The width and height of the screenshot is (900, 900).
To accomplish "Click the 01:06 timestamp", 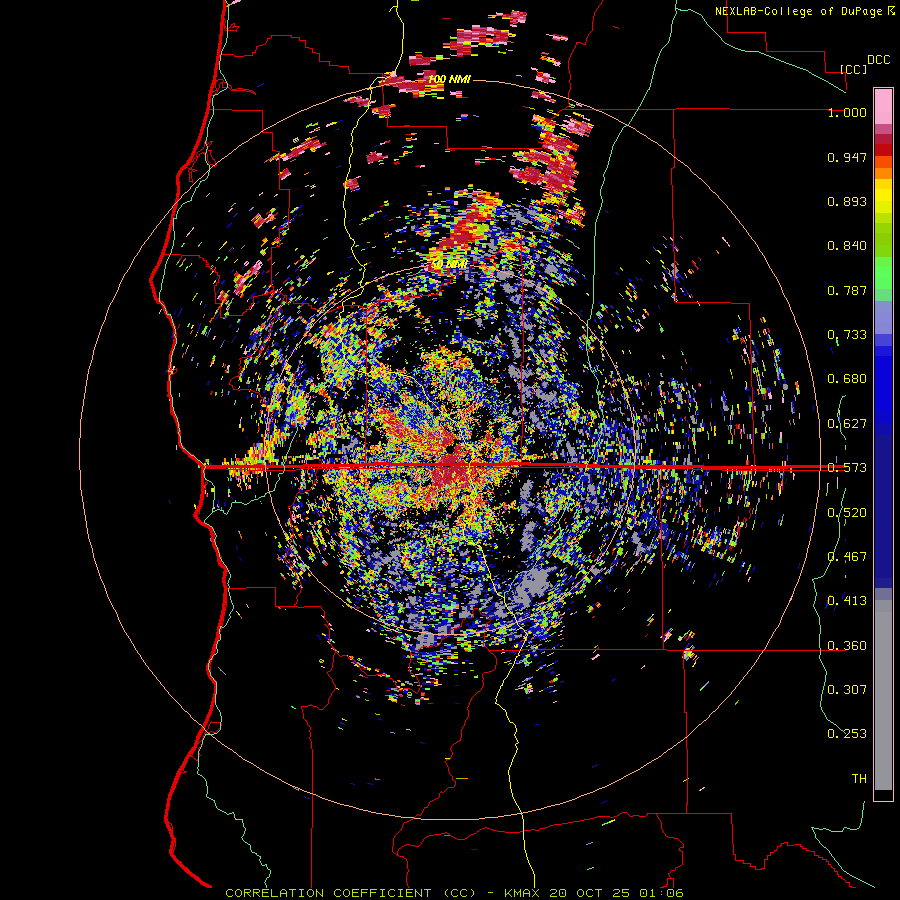I will click(662, 893).
